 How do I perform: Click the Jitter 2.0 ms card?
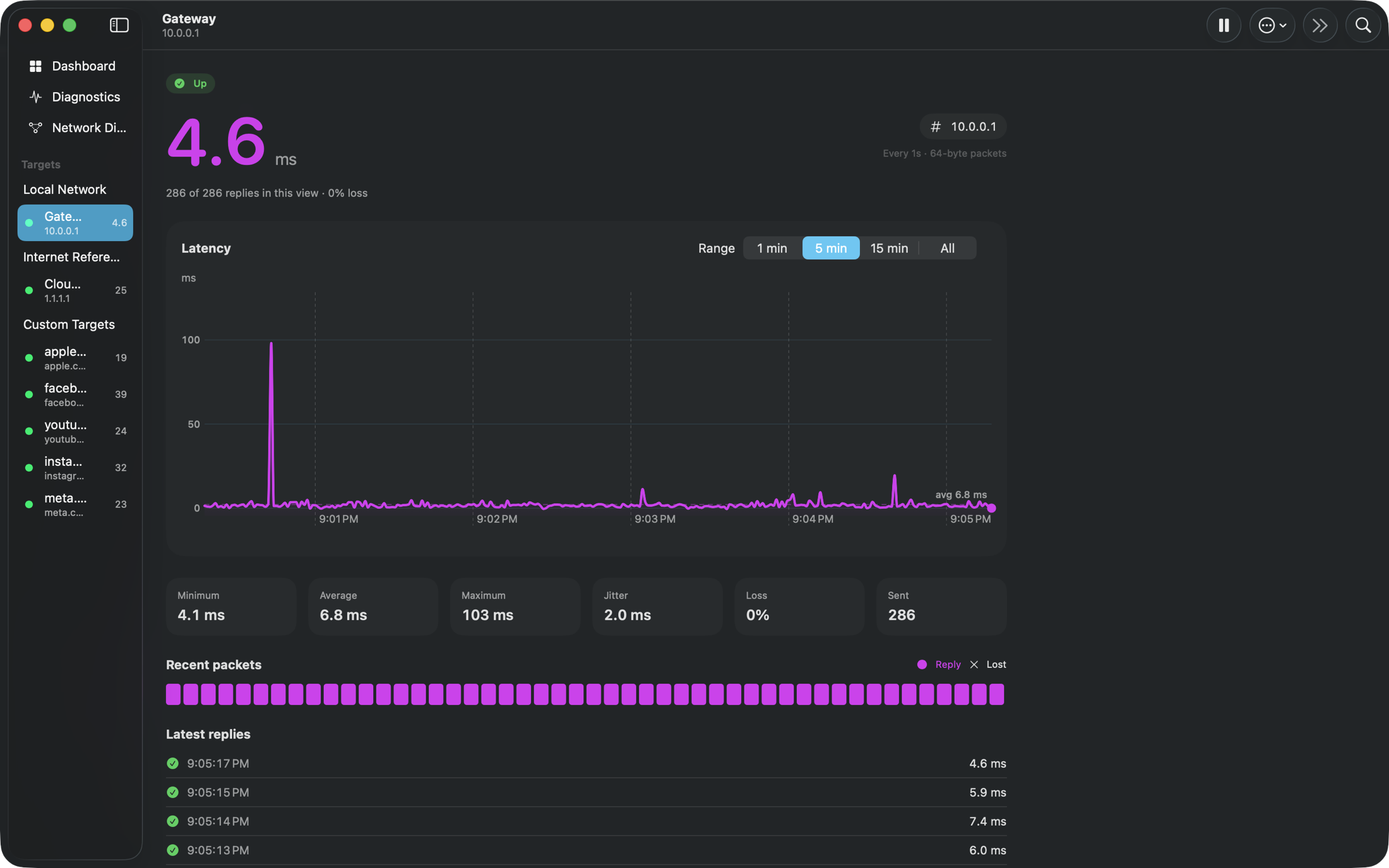click(x=657, y=607)
